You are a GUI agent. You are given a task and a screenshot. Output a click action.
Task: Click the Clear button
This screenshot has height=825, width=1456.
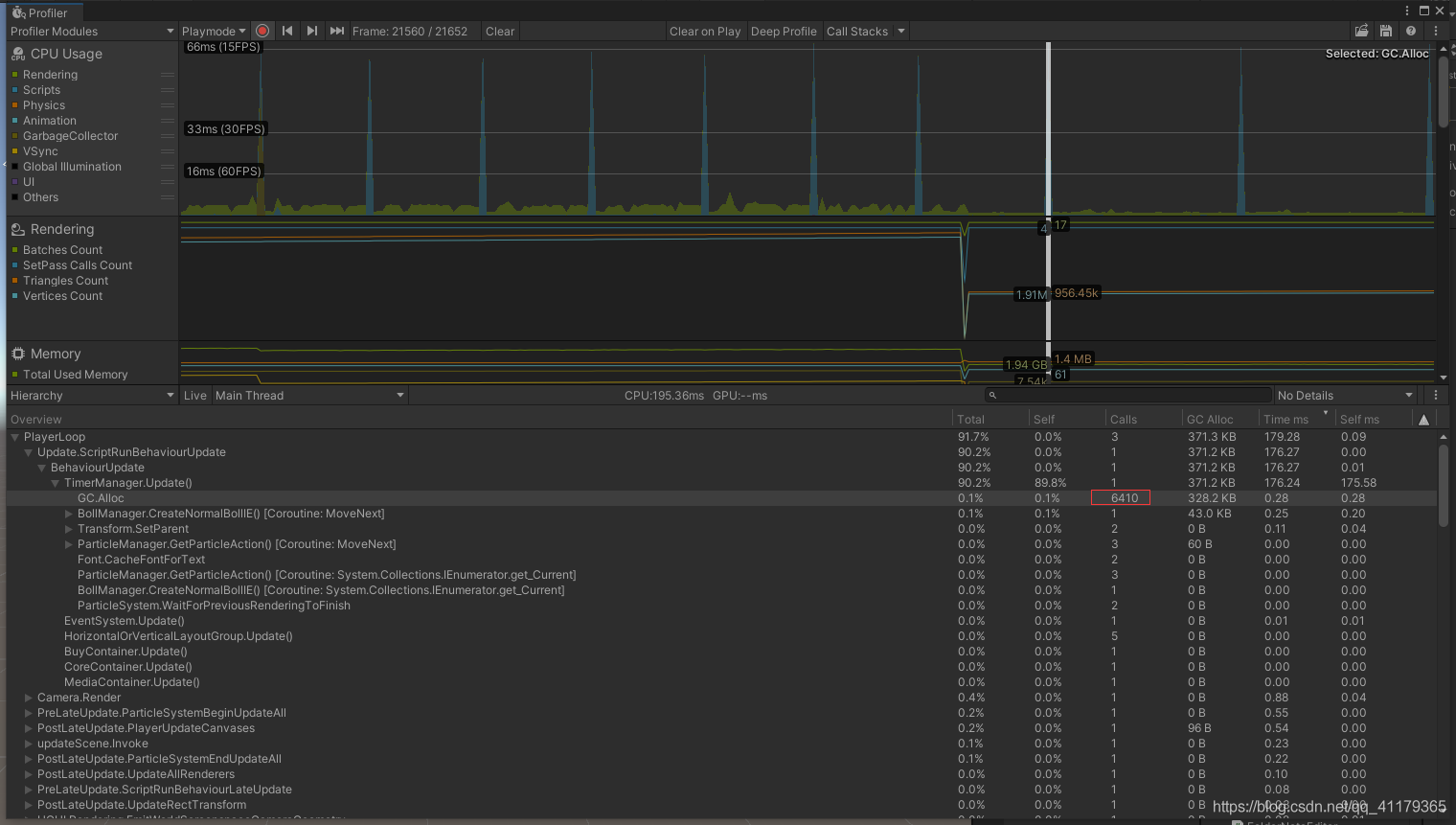[500, 31]
